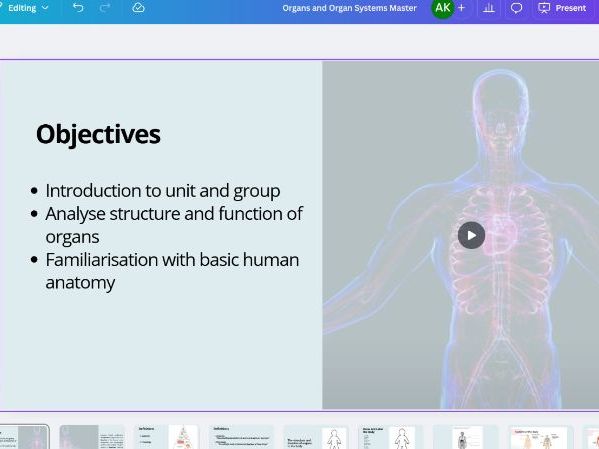Open fifth slide thumbnail with body outline and title
Viewport: 599px width, 449px height.
tap(316, 437)
